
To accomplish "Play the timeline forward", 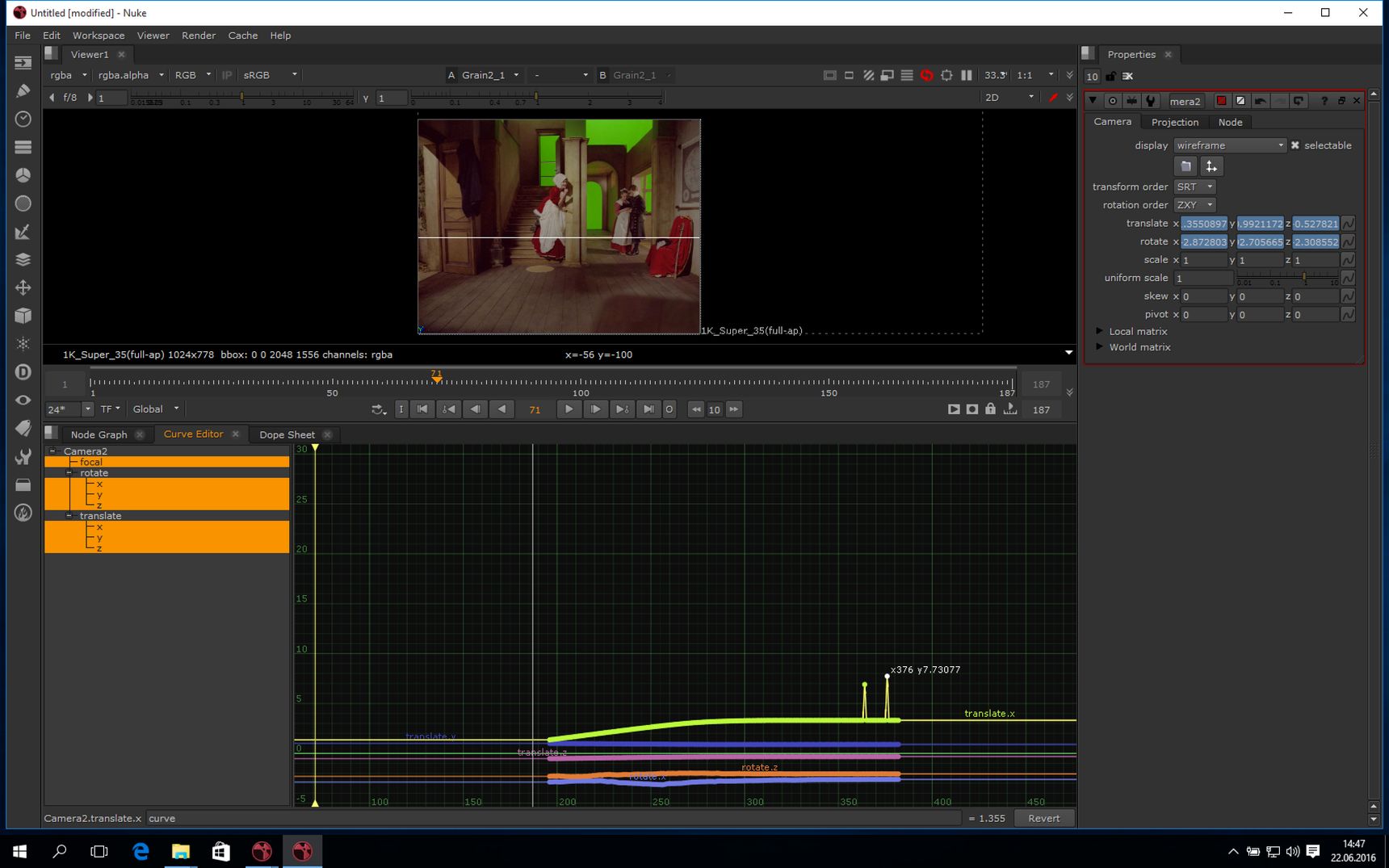I will point(569,409).
